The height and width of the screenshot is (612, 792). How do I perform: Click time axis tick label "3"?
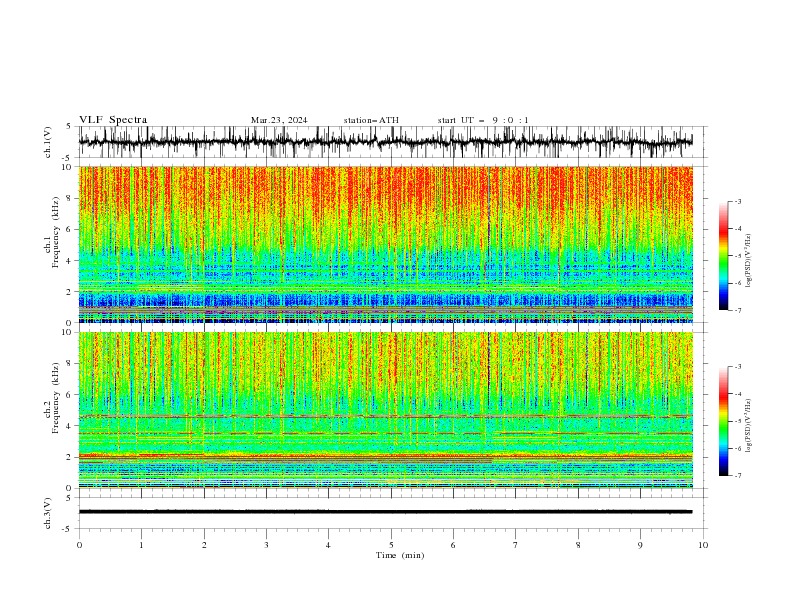pos(266,545)
